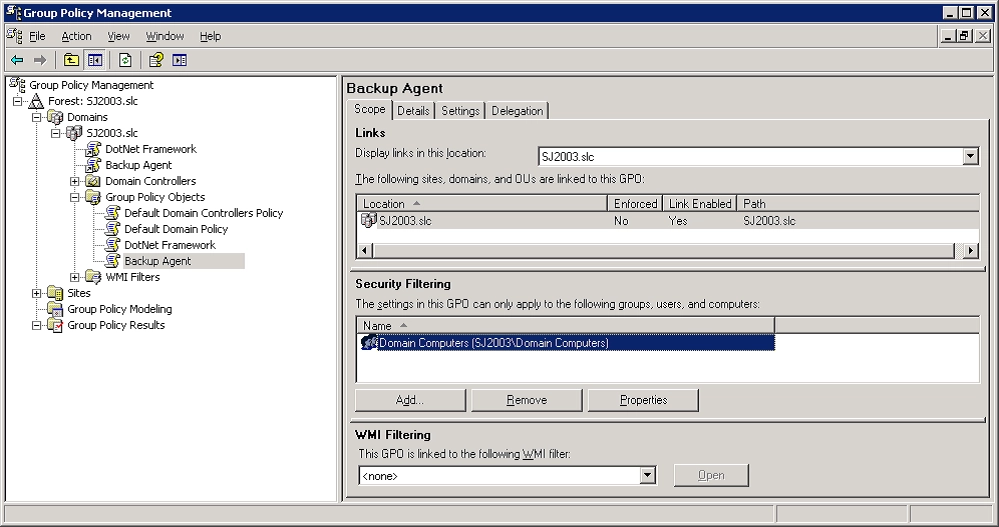Click the Help toolbar icon
The height and width of the screenshot is (527, 999).
point(156,60)
